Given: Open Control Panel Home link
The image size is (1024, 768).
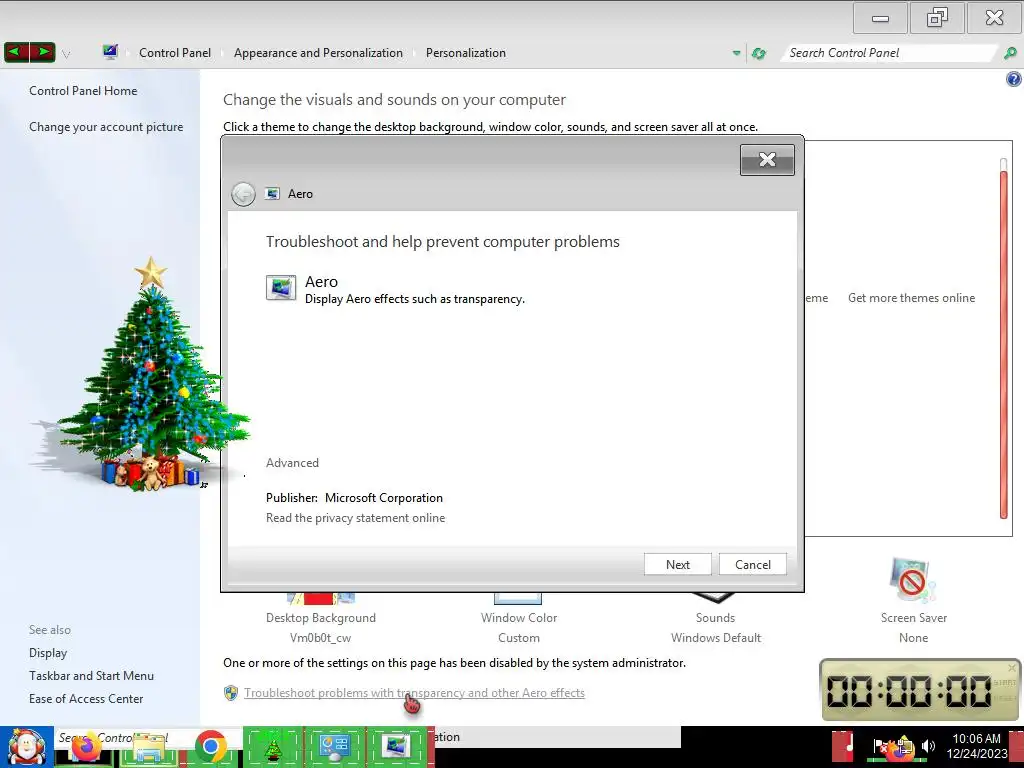Looking at the screenshot, I should coord(83,91).
